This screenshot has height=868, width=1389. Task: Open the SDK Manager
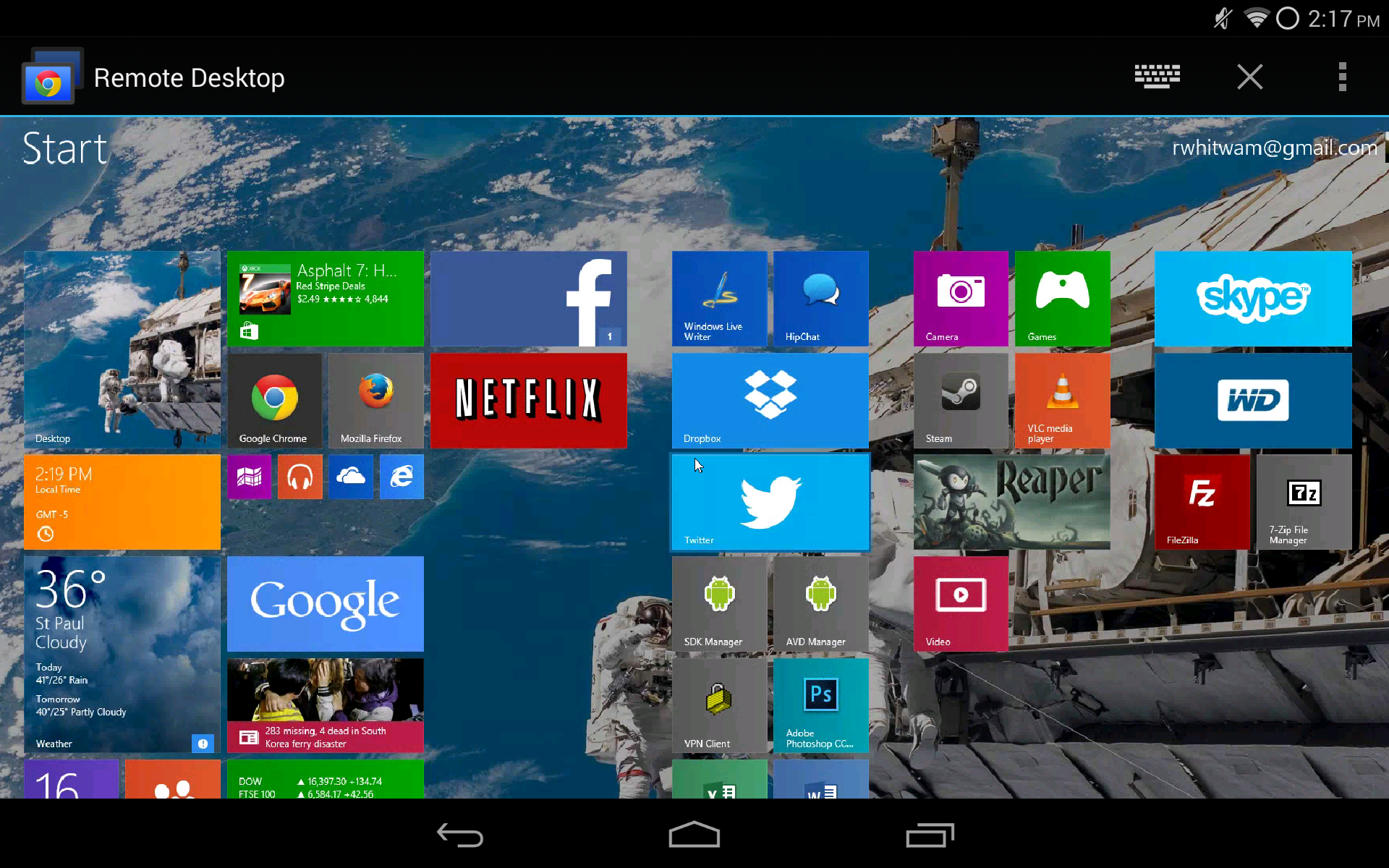[720, 604]
